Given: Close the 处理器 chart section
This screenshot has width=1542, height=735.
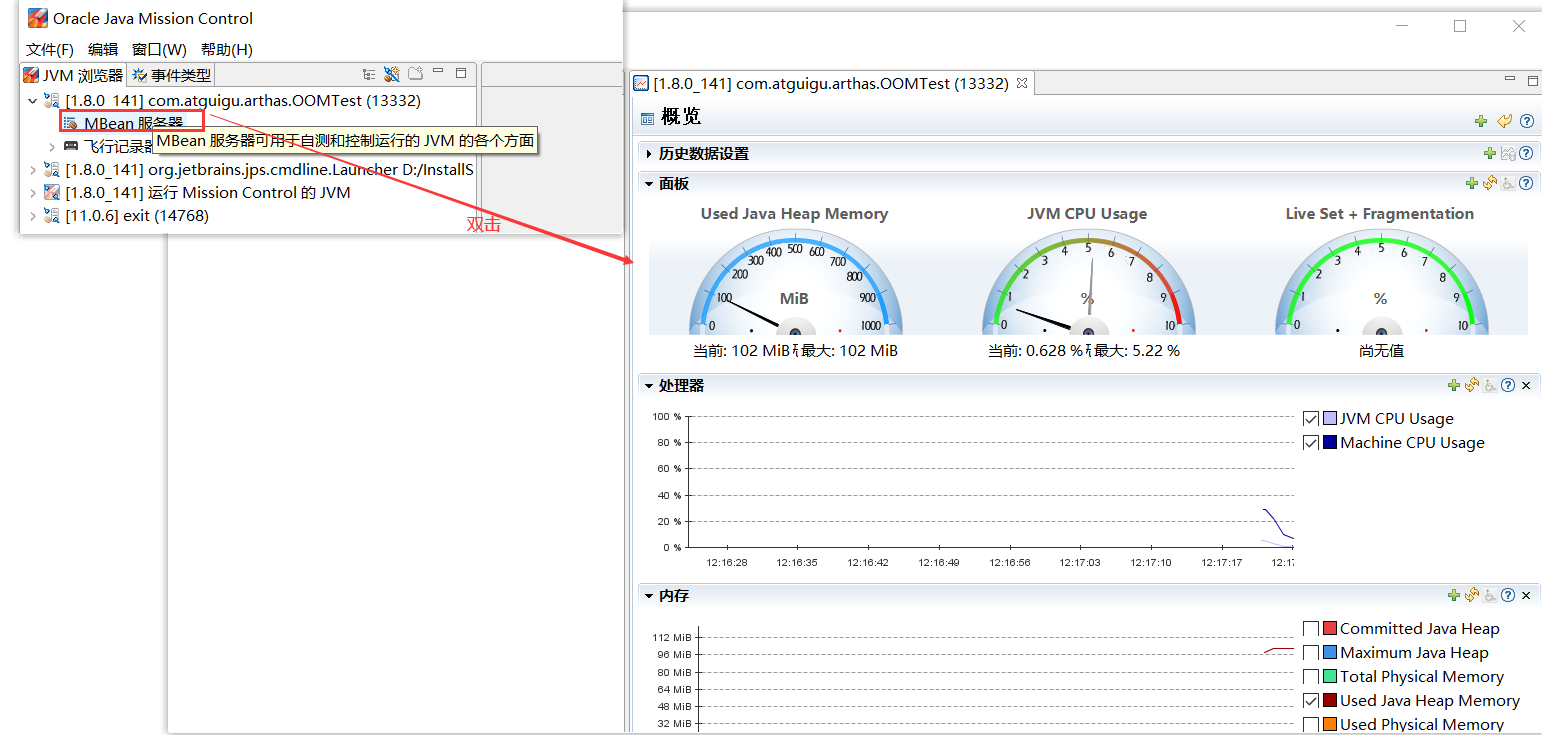Looking at the screenshot, I should point(1526,386).
